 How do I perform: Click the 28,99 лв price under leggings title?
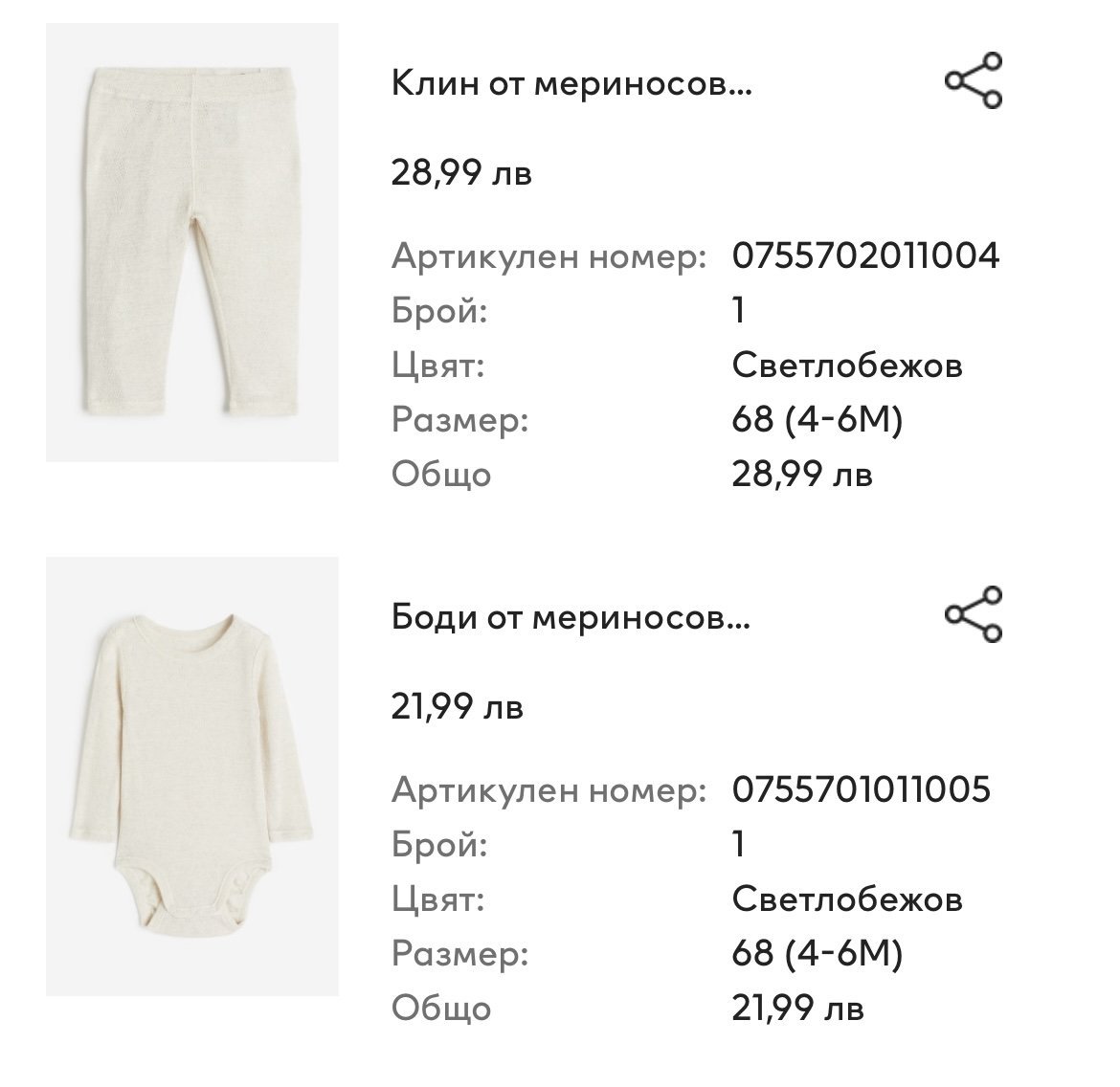(x=461, y=174)
